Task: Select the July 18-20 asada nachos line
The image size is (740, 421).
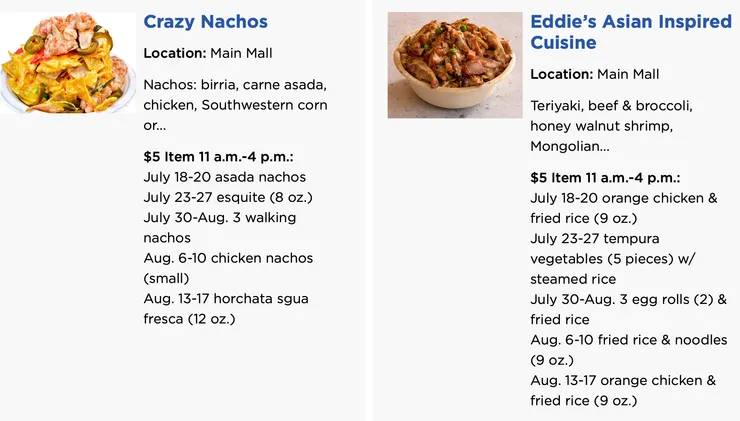Action: pyautogui.click(x=225, y=177)
